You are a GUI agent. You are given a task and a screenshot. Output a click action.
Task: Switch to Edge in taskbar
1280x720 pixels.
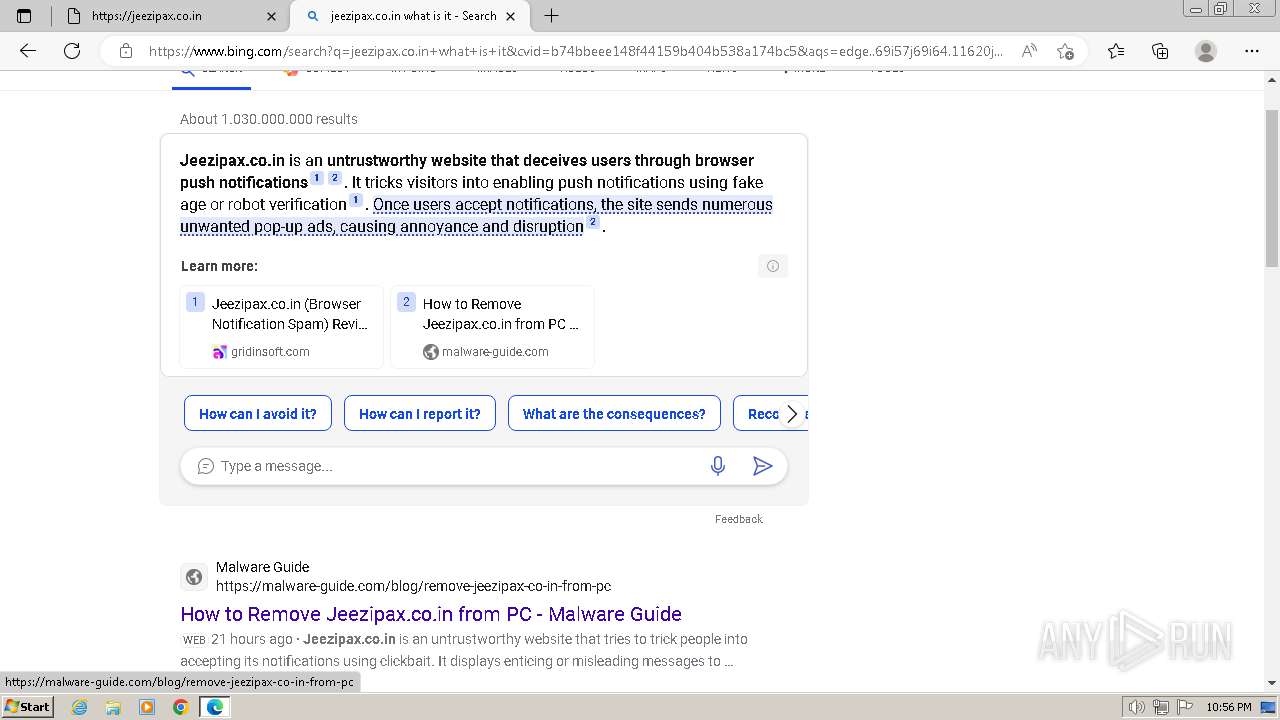tap(214, 707)
